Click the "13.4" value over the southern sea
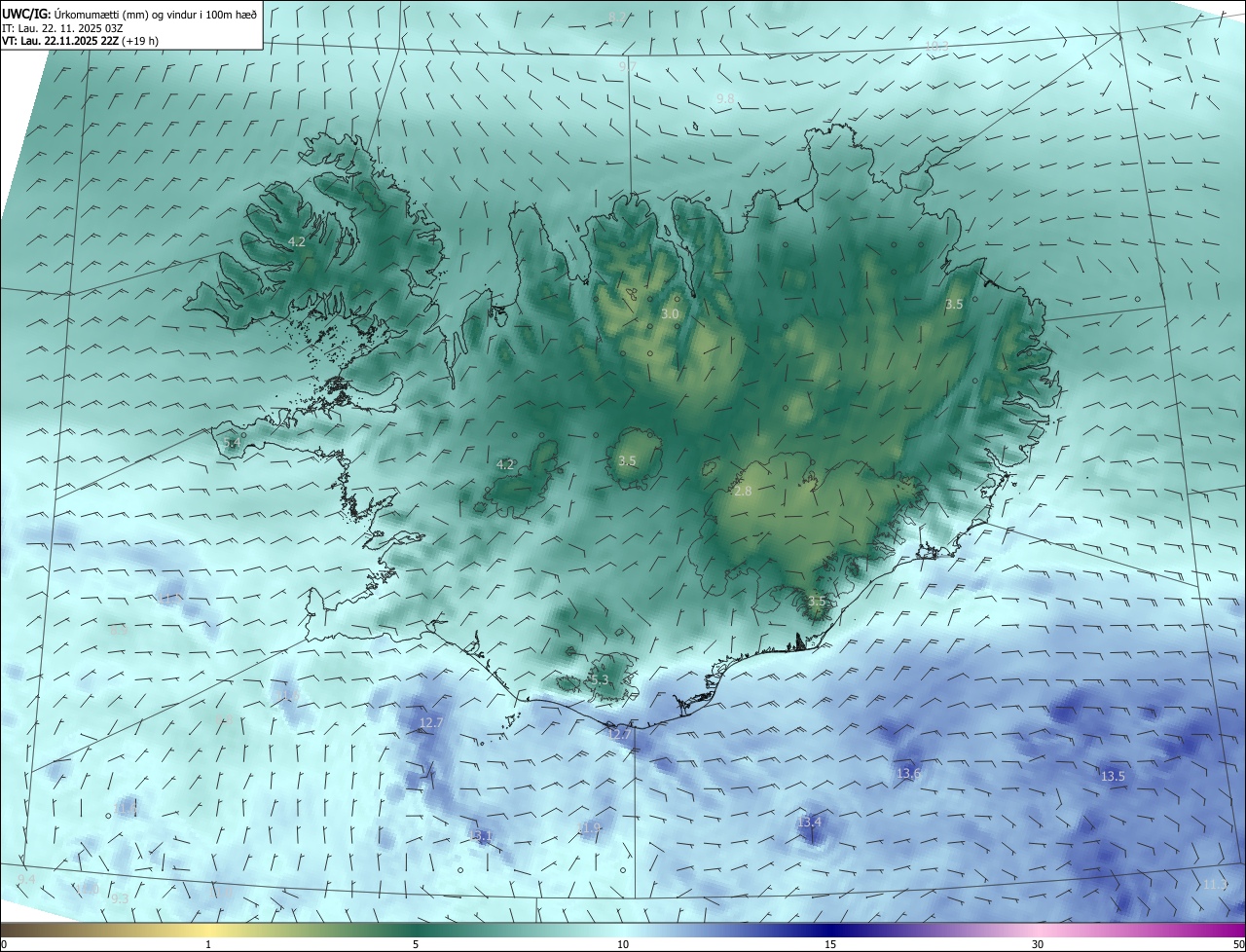Image resolution: width=1246 pixels, height=952 pixels. click(x=809, y=823)
